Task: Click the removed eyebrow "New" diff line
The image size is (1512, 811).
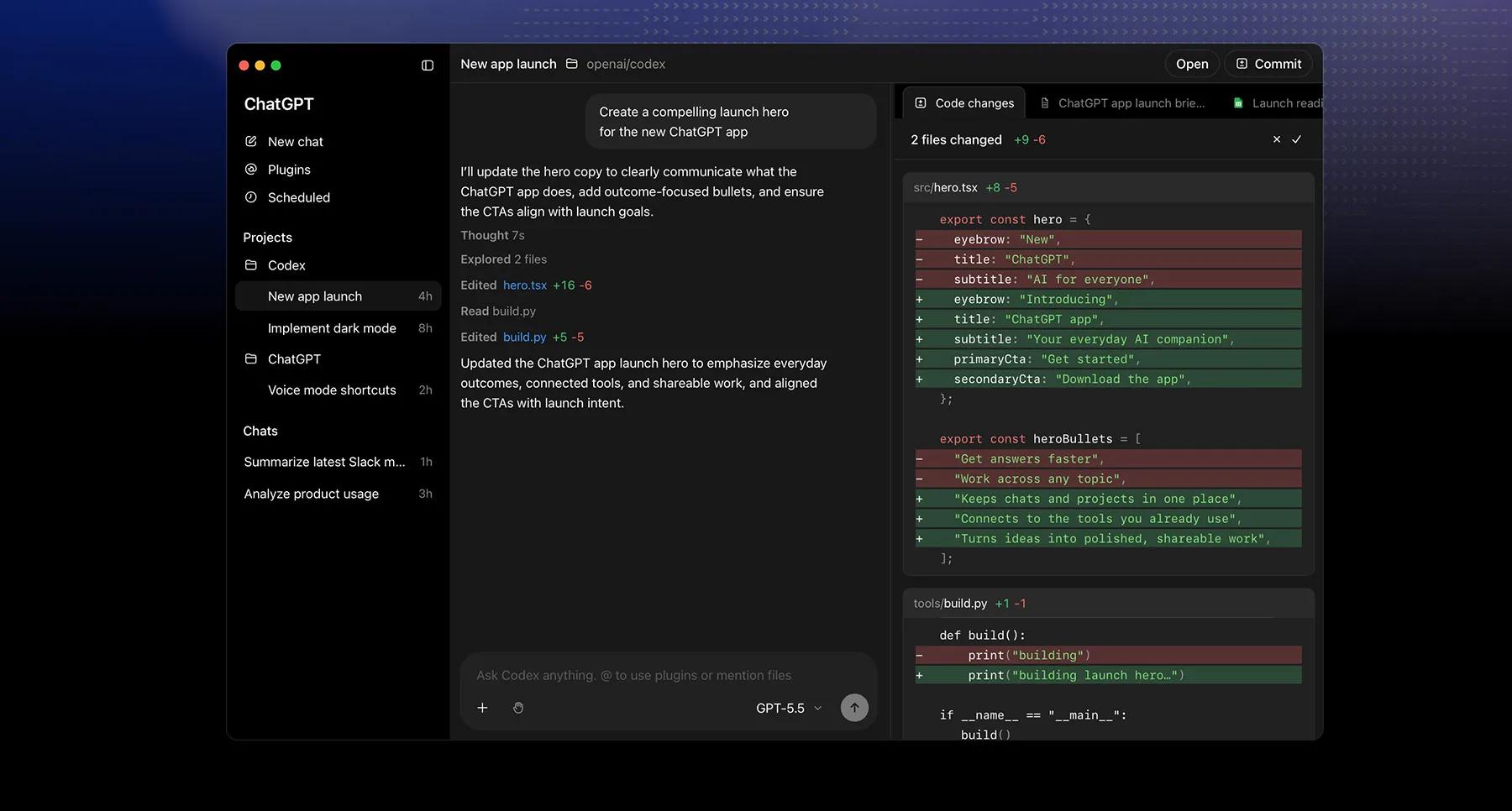Action: tap(1108, 239)
